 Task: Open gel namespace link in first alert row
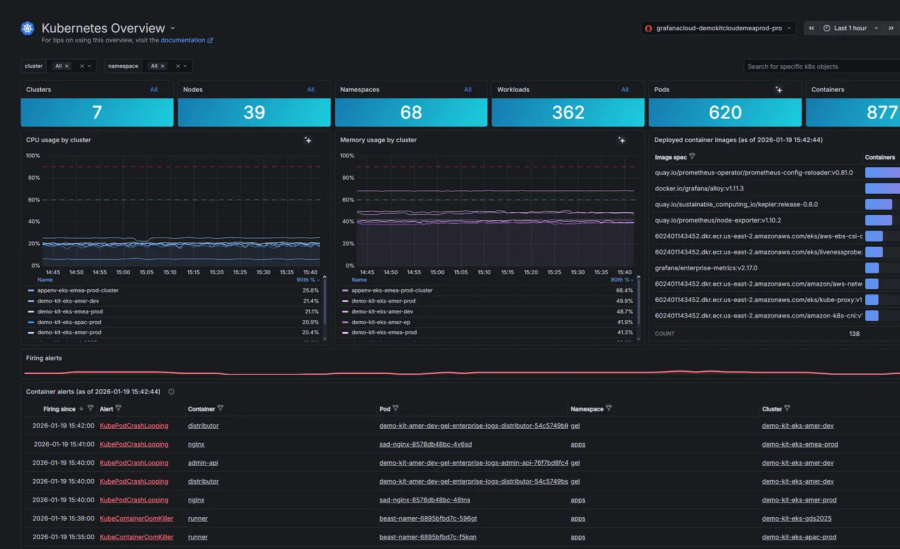[x=575, y=426]
